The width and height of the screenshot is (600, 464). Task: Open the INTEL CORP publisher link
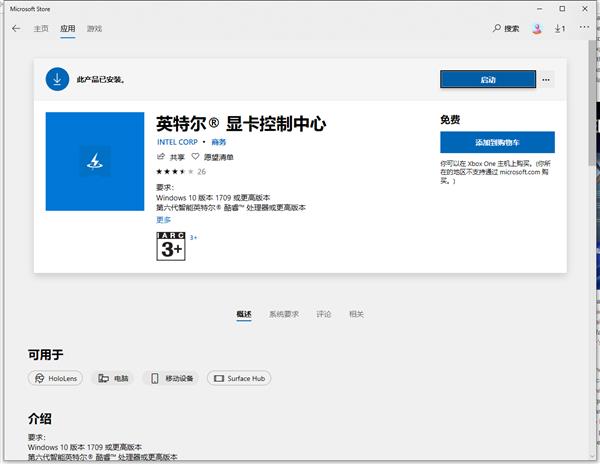(177, 142)
